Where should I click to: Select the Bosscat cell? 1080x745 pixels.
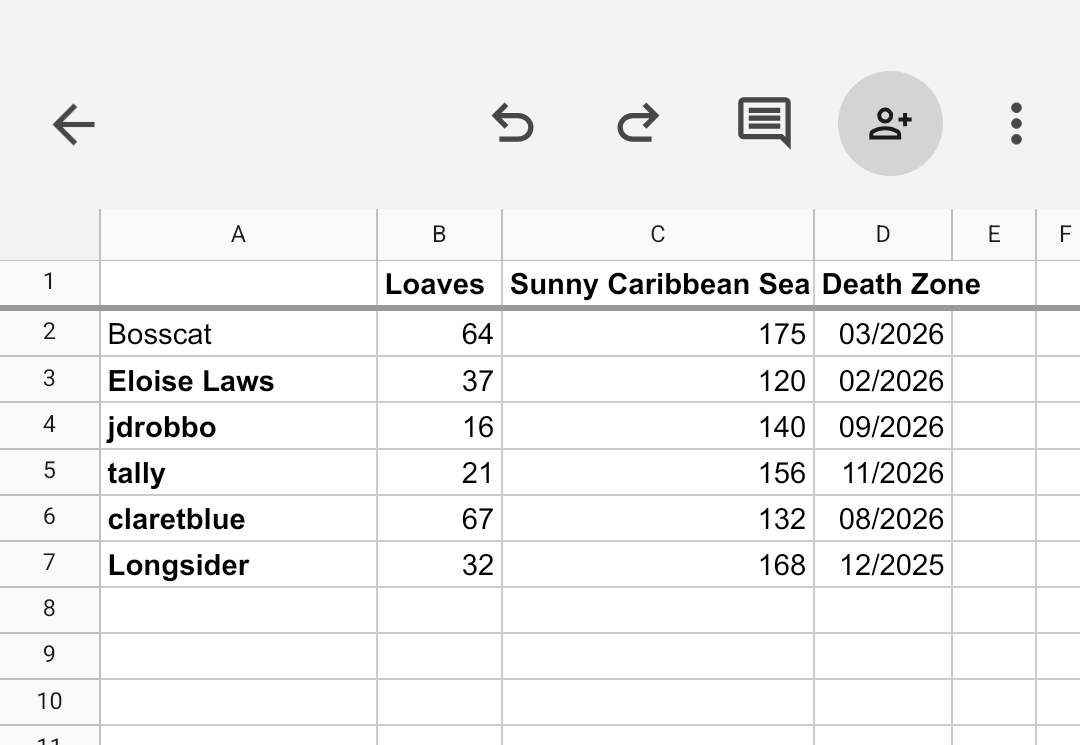238,333
